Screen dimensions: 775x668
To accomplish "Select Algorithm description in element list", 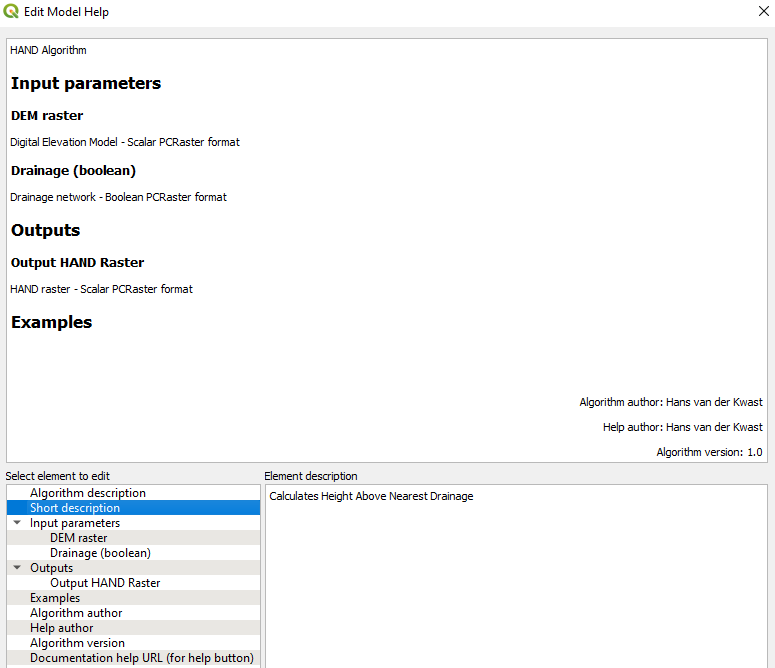I will [88, 493].
